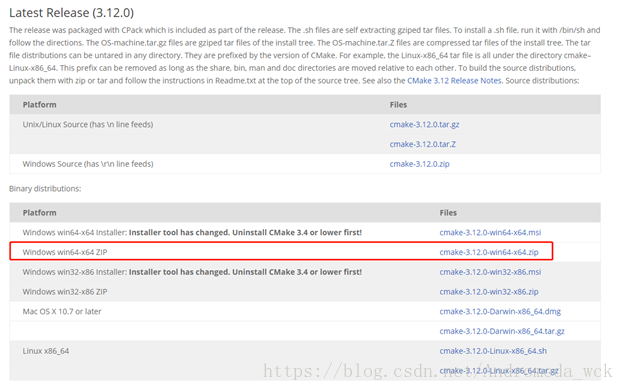Download cmake-3.12.0-Linux-x86_64.tar.gz archive
Image resolution: width=624 pixels, height=391 pixels.
(x=499, y=371)
